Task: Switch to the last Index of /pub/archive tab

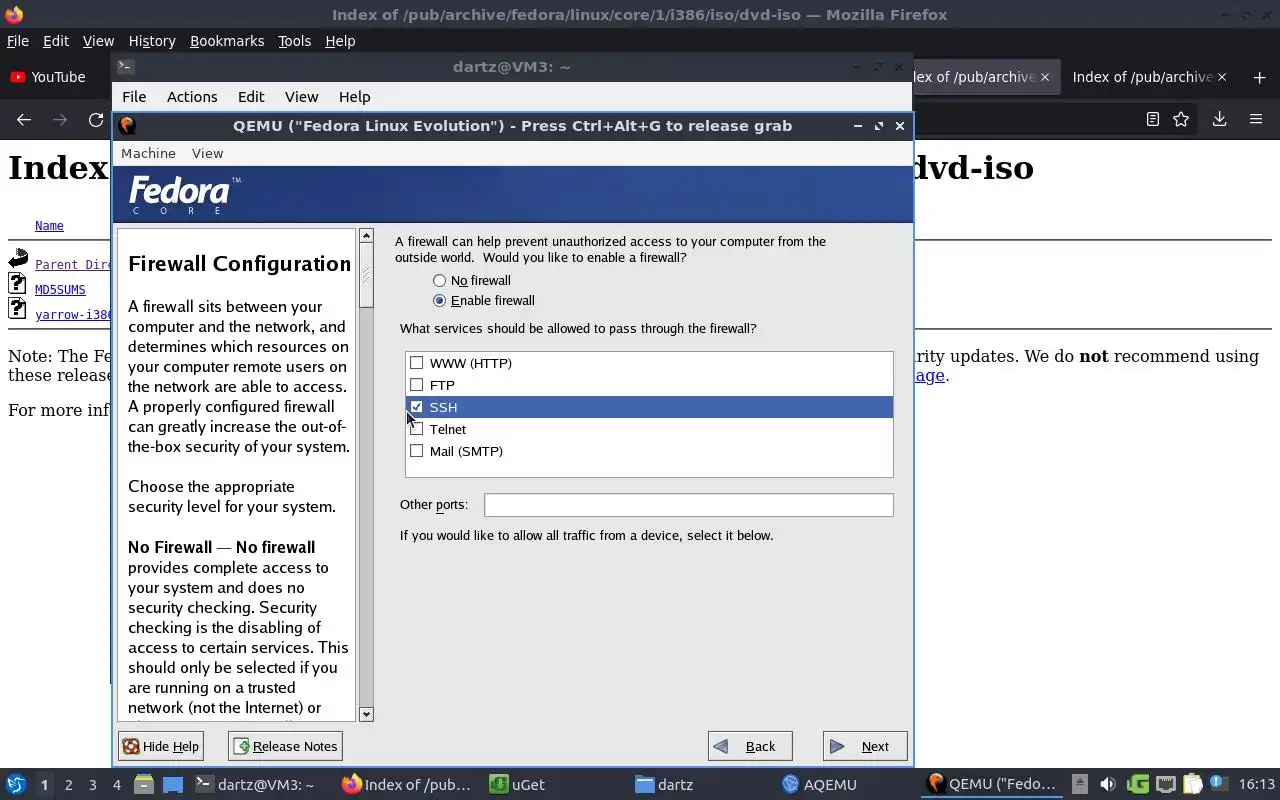Action: click(1147, 77)
